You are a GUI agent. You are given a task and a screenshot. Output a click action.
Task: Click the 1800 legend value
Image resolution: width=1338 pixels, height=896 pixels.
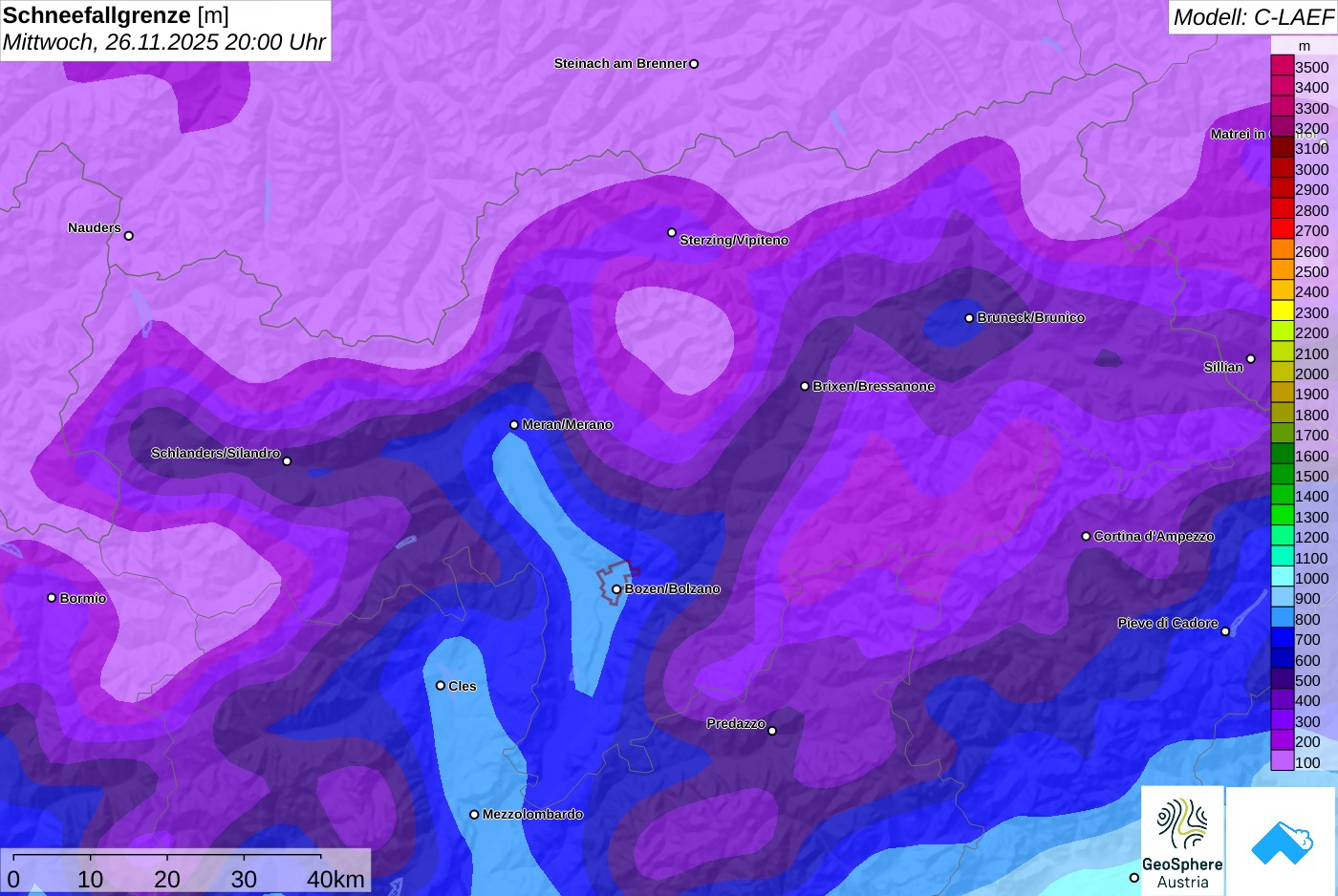1312,416
